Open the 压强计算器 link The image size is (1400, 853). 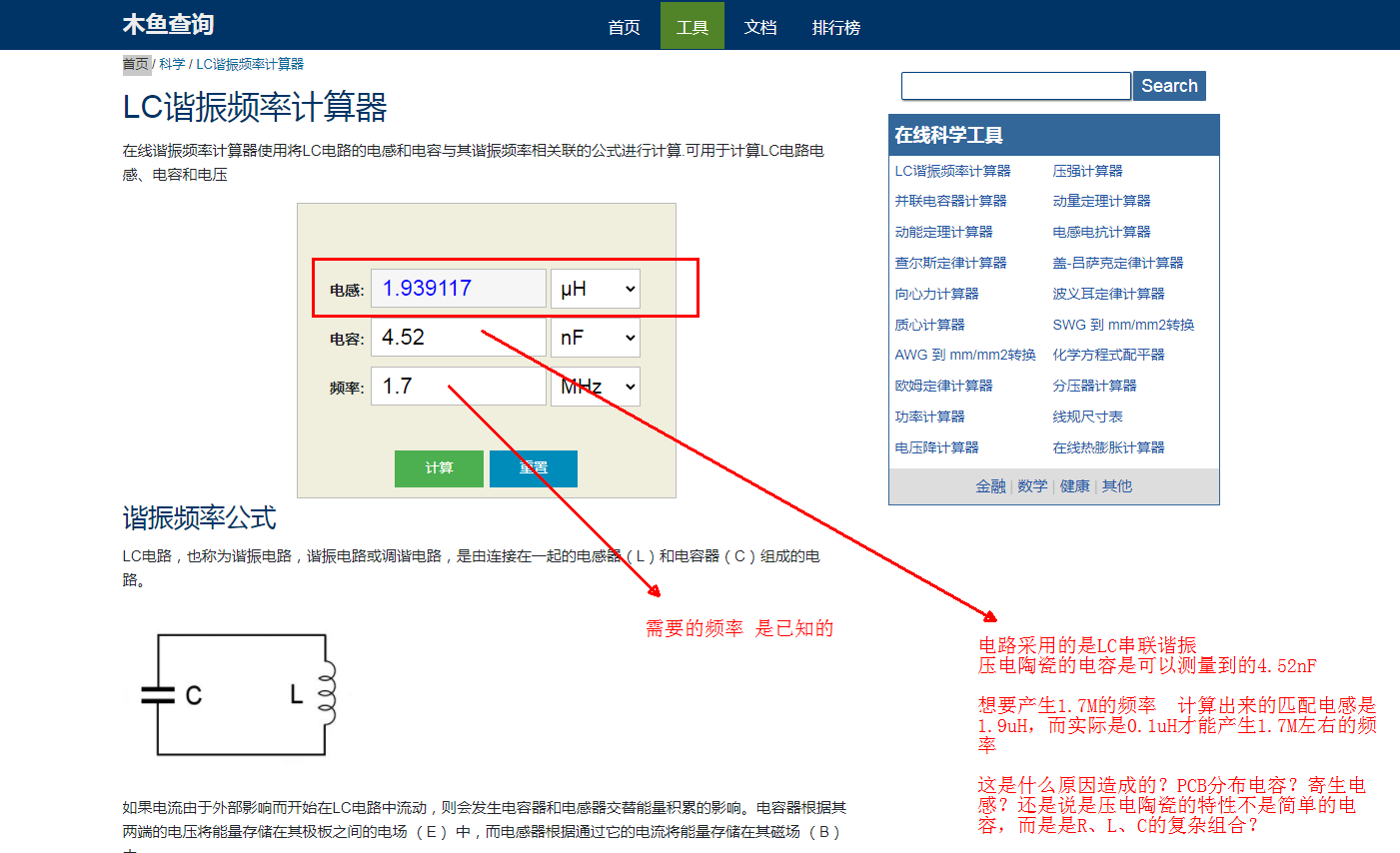pyautogui.click(x=1087, y=171)
